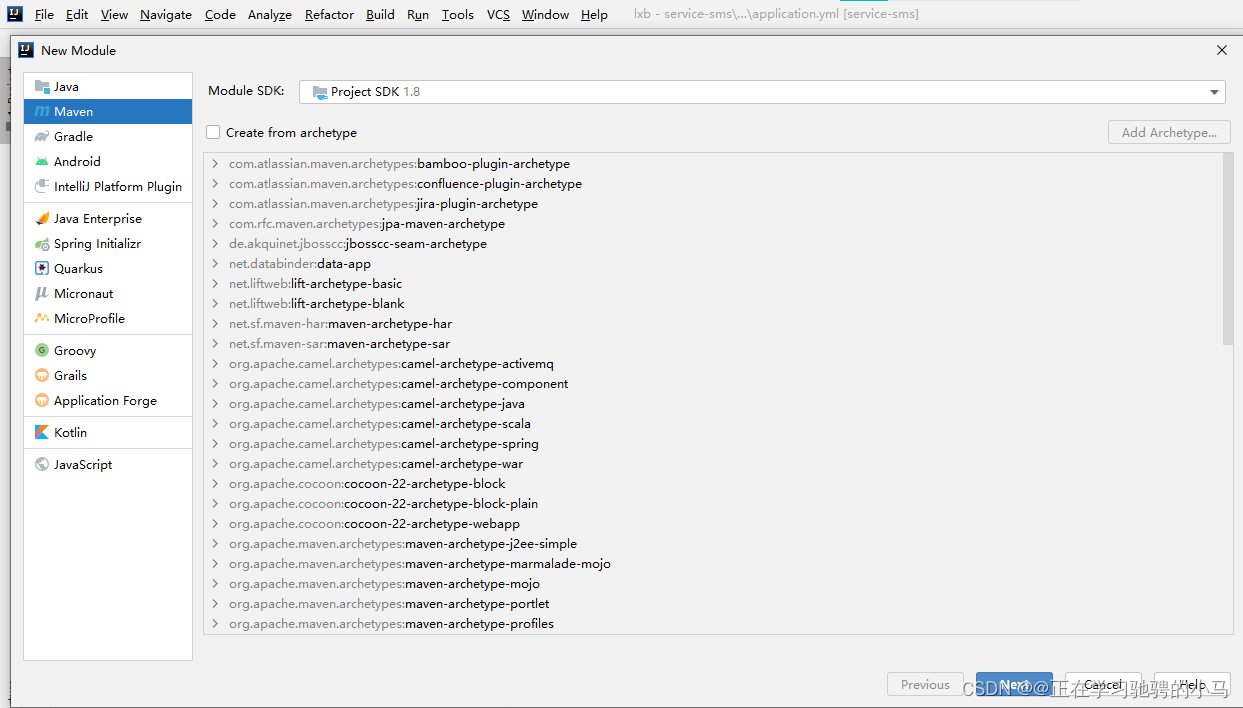1243x708 pixels.
Task: Select the Android robot icon
Action: pyautogui.click(x=42, y=161)
